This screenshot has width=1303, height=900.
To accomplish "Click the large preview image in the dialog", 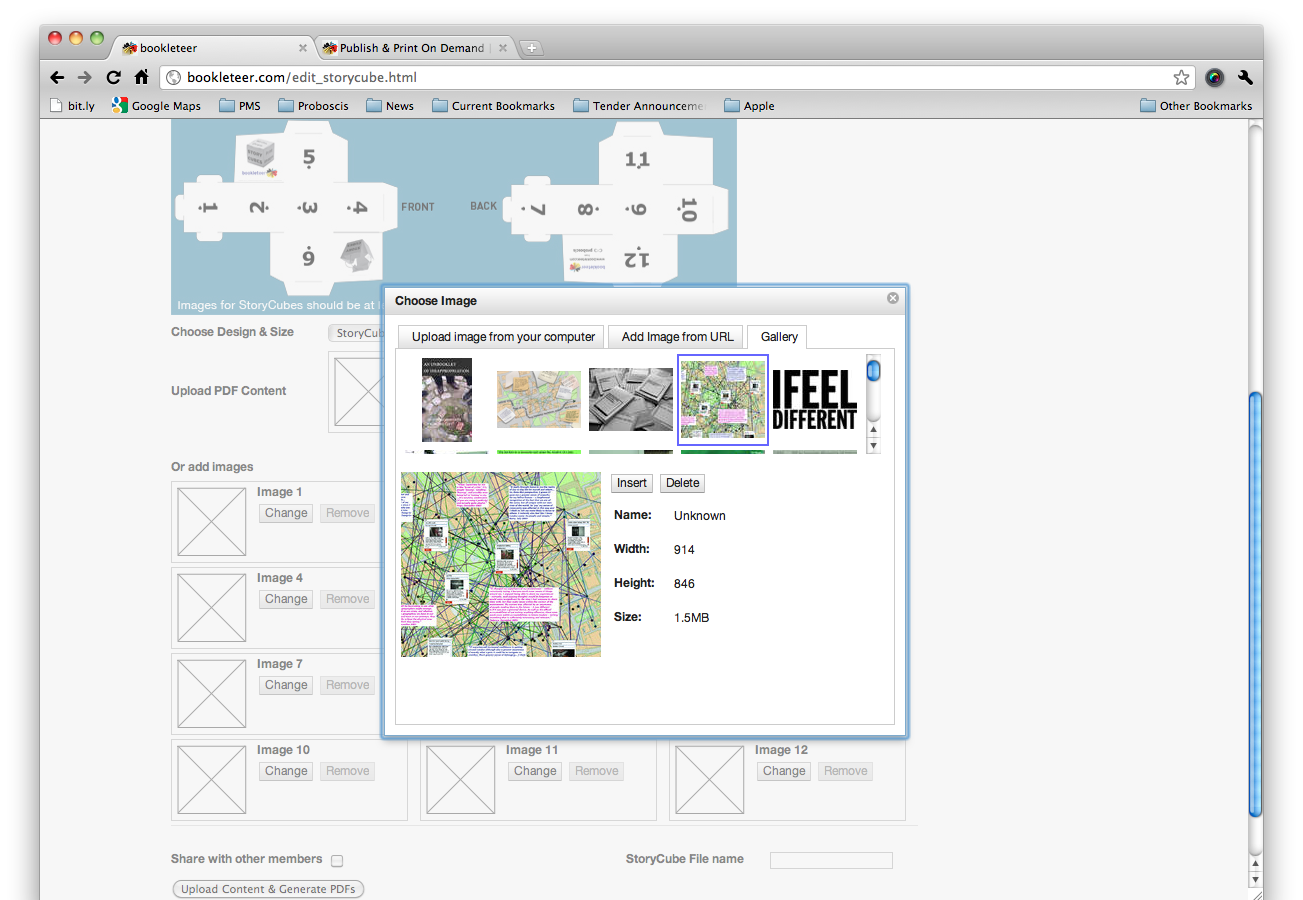I will click(x=501, y=564).
